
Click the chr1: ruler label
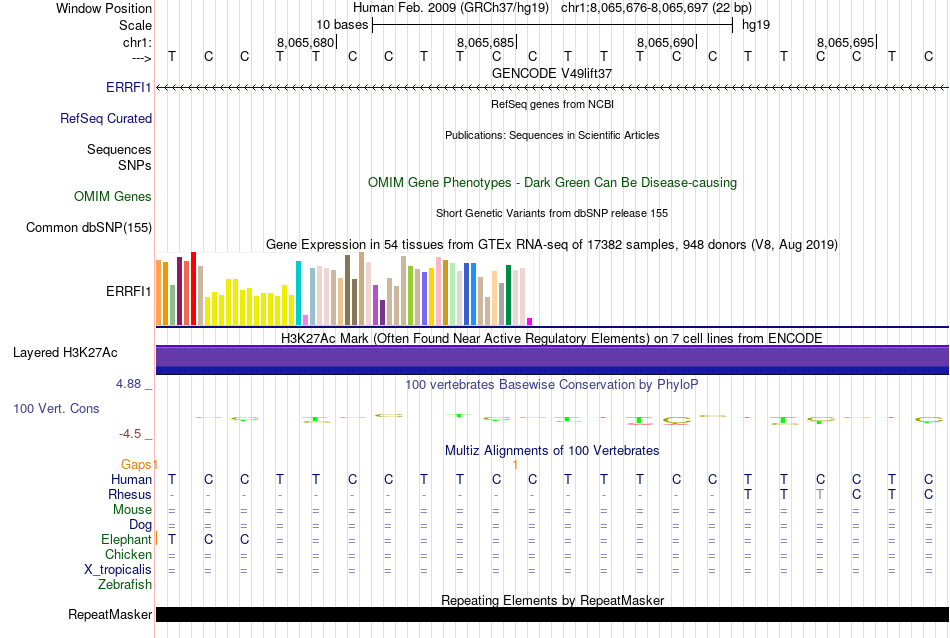137,42
